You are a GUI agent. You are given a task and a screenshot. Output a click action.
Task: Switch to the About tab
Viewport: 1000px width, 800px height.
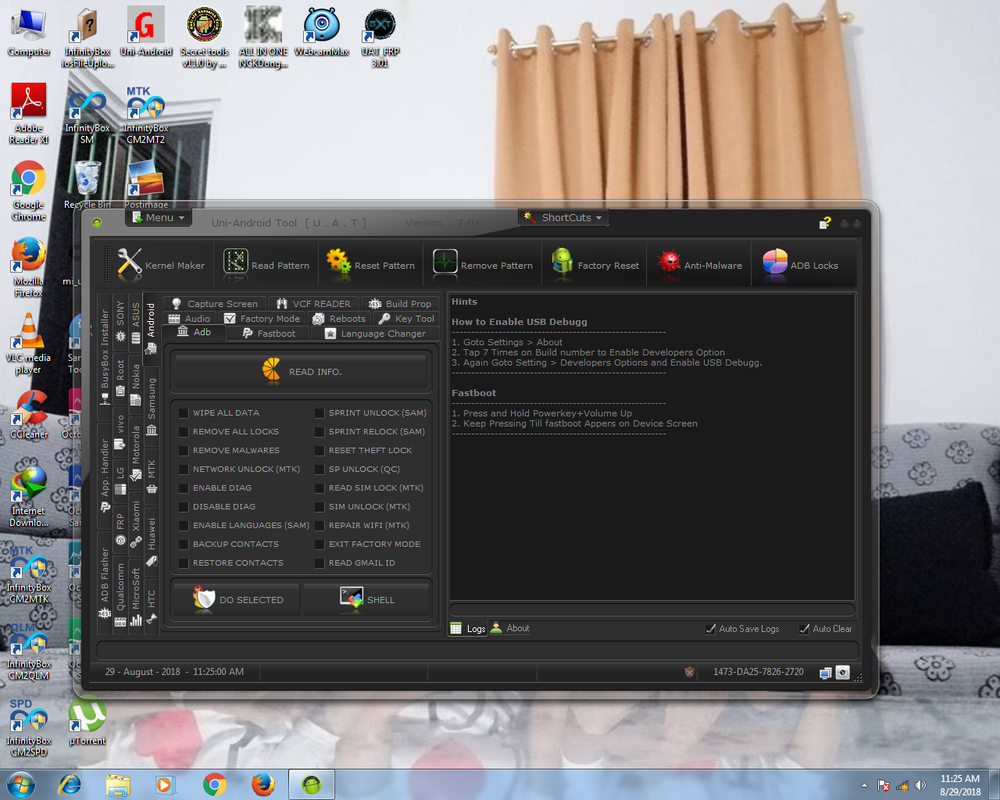[510, 628]
